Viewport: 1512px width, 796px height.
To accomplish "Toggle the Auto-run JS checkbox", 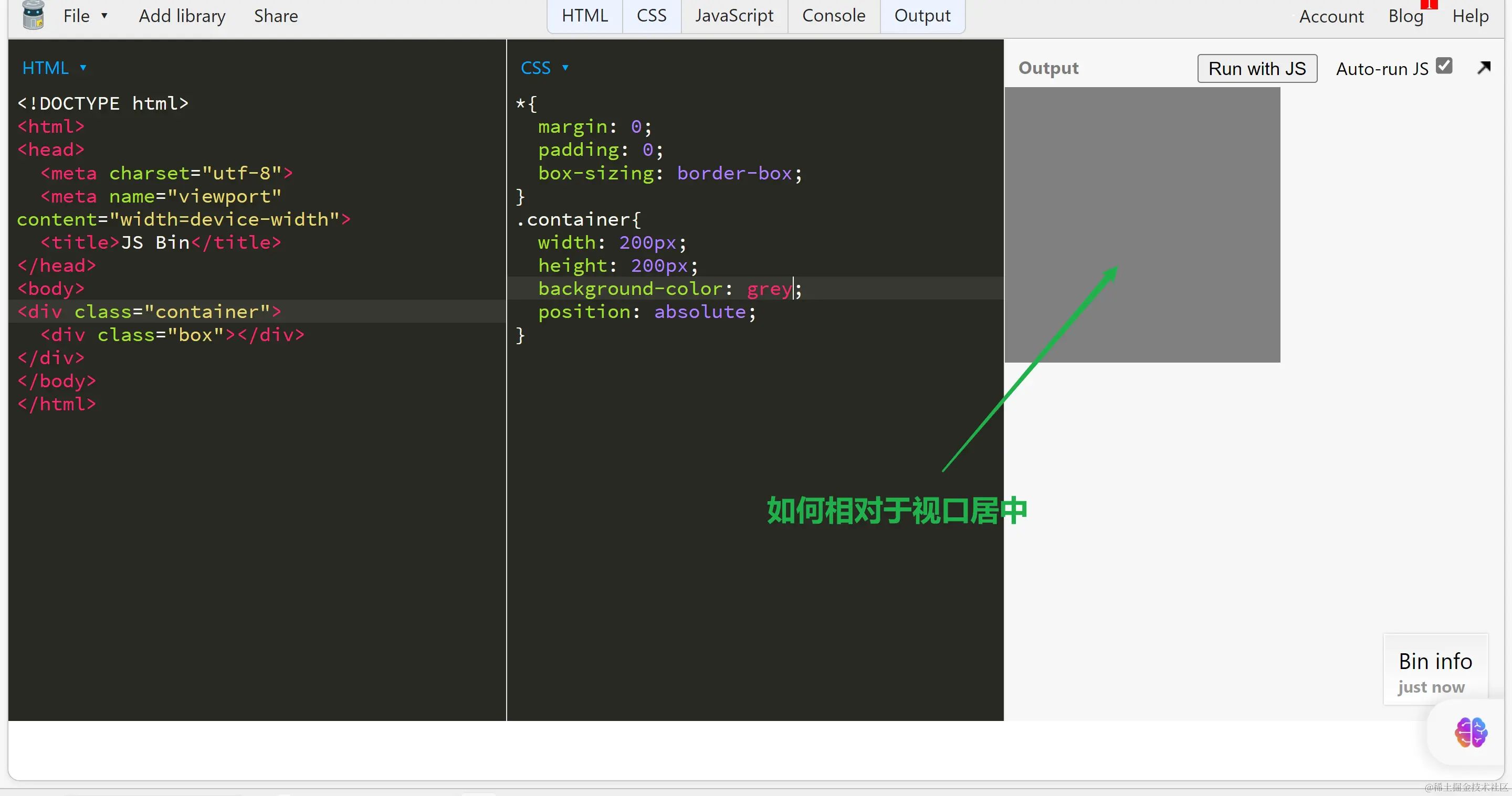I will pyautogui.click(x=1444, y=66).
